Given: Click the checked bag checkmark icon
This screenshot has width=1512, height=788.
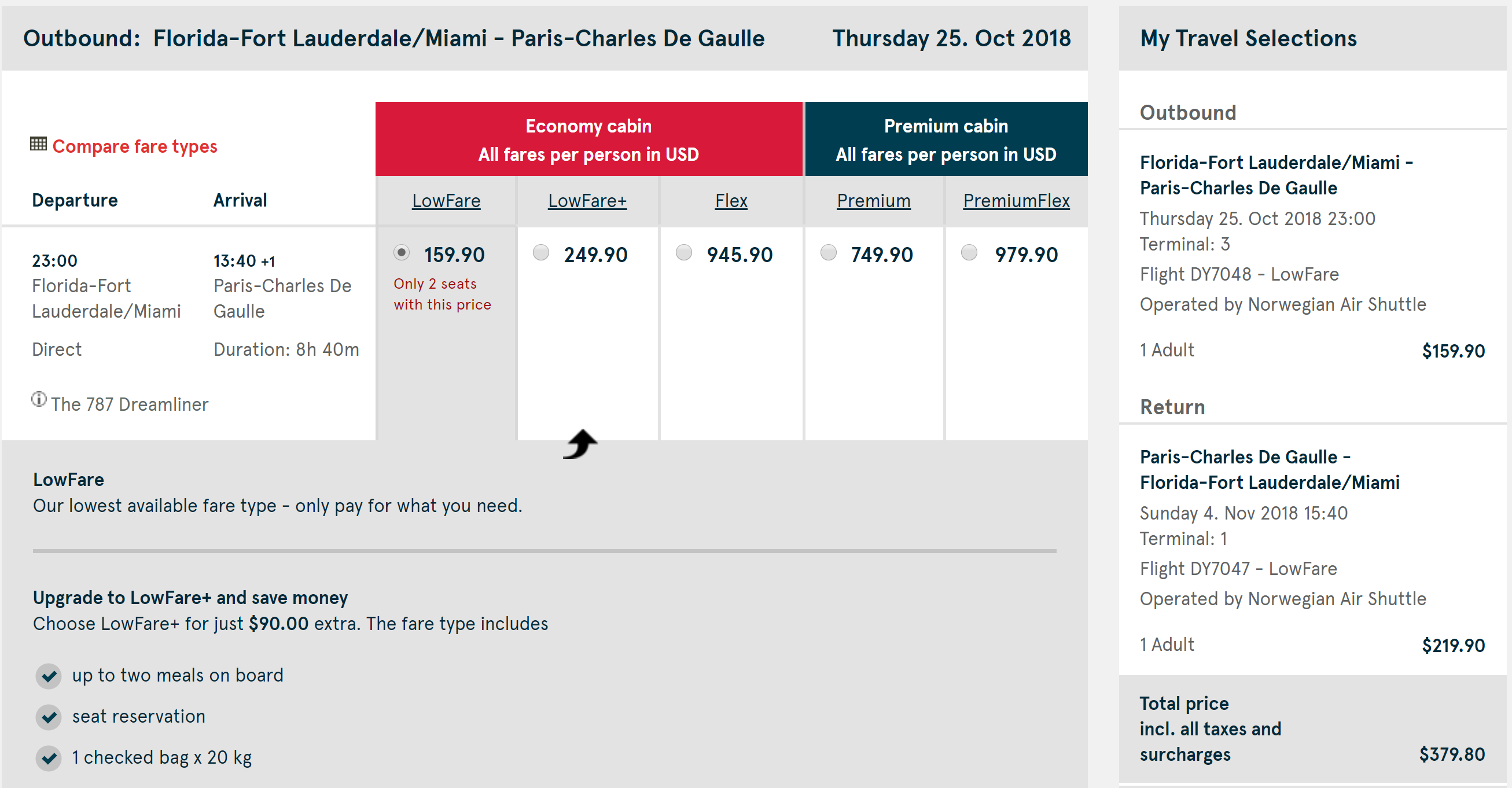Looking at the screenshot, I should (49, 758).
